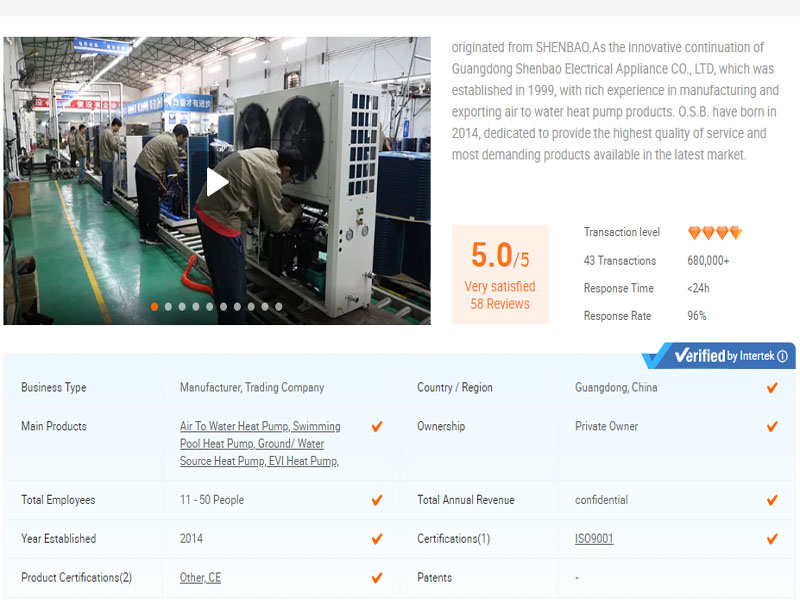Select the first carousel navigation dot
800x600 pixels.
(x=155, y=308)
